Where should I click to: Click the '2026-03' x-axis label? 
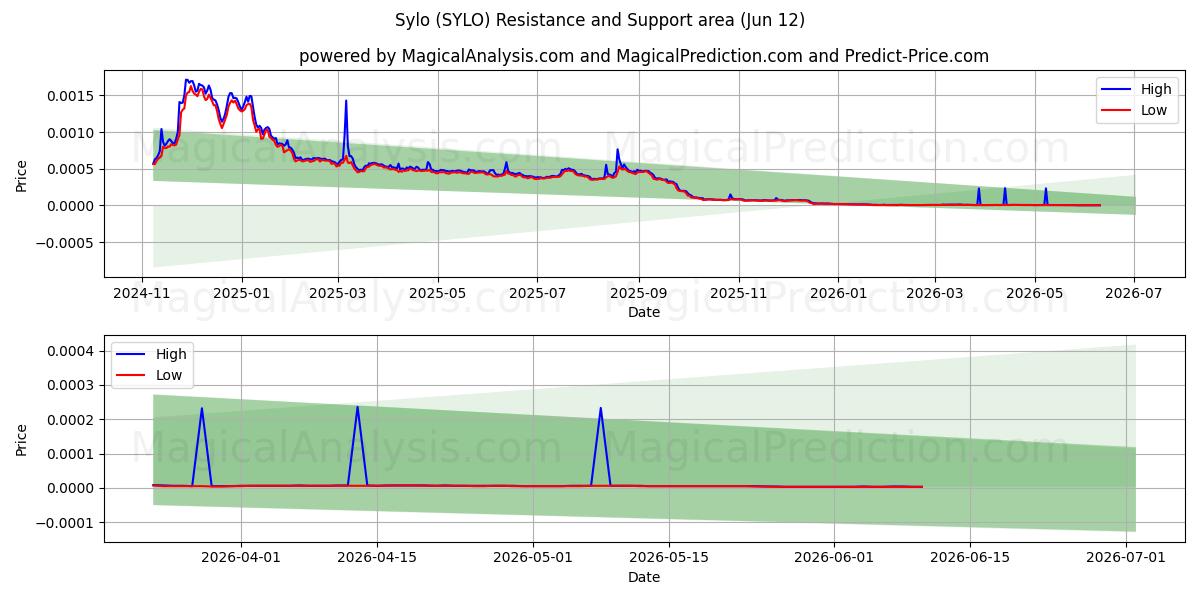point(934,293)
